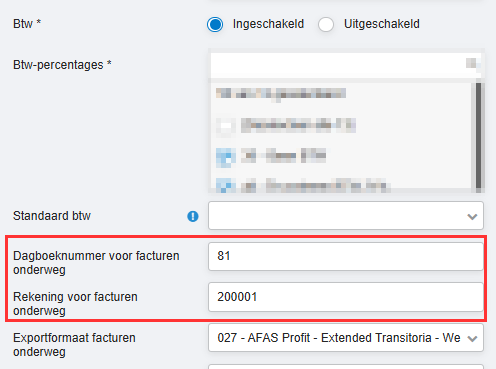
Task: Focus the Dagboeknummer voor facturen onderweg field
Action: pos(346,256)
